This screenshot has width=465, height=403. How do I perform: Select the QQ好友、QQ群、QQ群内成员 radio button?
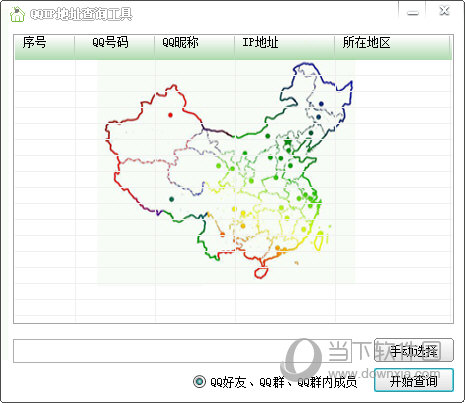[x=199, y=382]
